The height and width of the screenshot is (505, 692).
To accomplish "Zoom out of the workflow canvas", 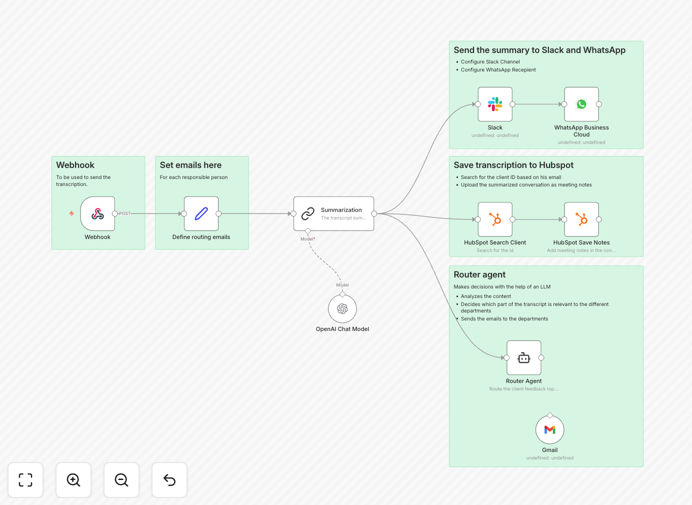I will pyautogui.click(x=121, y=480).
